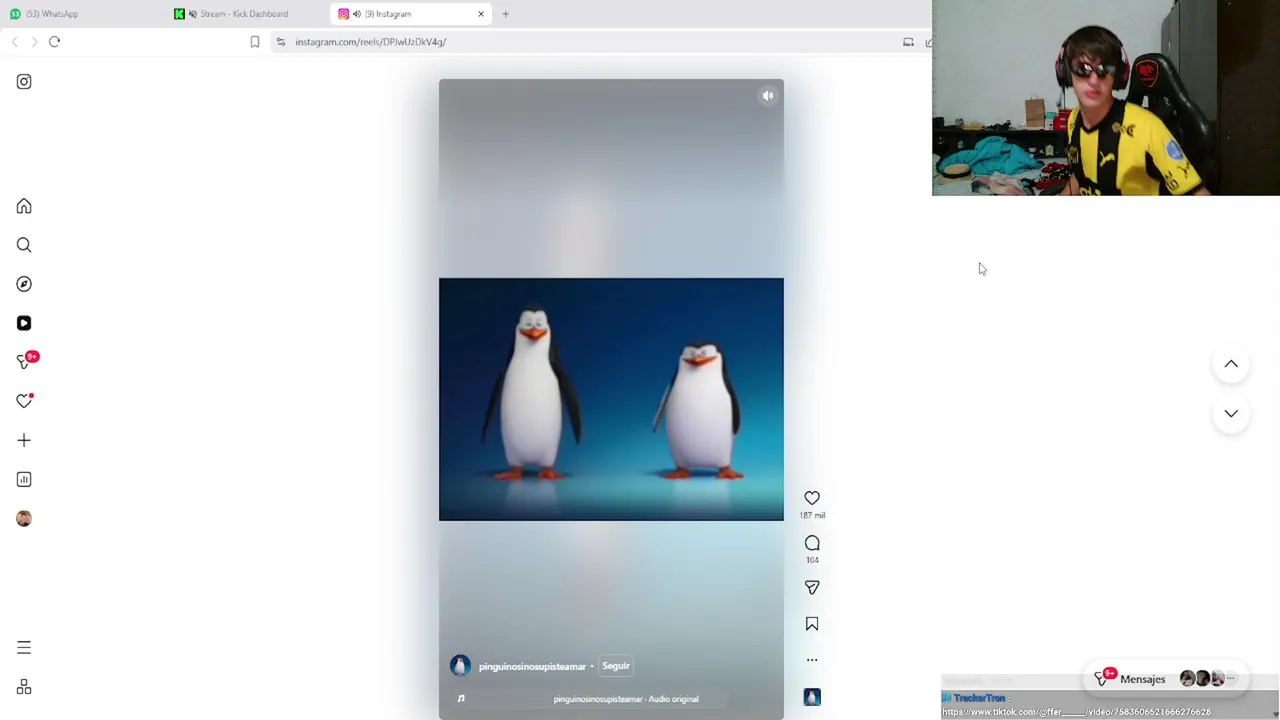Click the bookmark icon in the address bar
The height and width of the screenshot is (720, 1280).
[254, 42]
